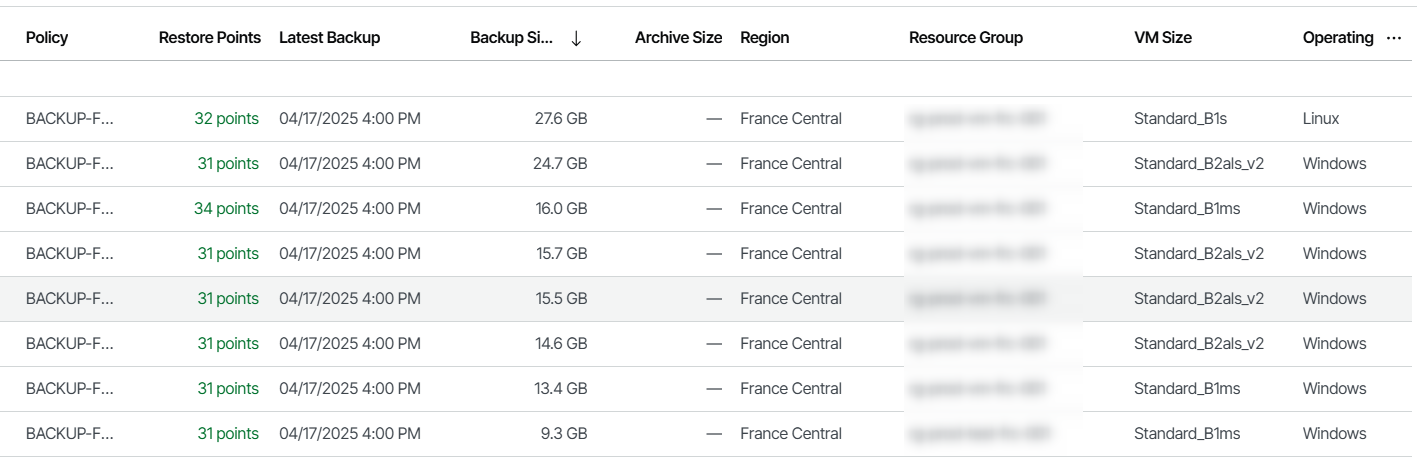1417x464 pixels.
Task: Click the 13.4 GB backup size cell
Action: tap(561, 389)
